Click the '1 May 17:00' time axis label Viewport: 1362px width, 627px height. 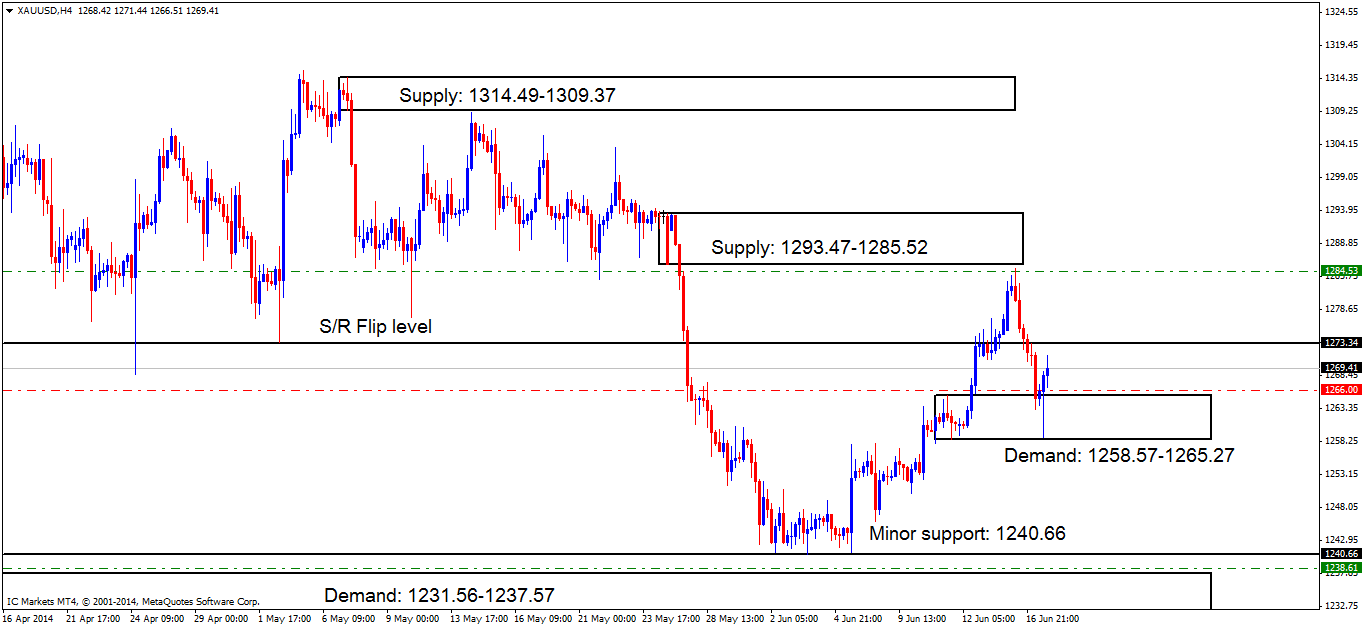pyautogui.click(x=286, y=619)
